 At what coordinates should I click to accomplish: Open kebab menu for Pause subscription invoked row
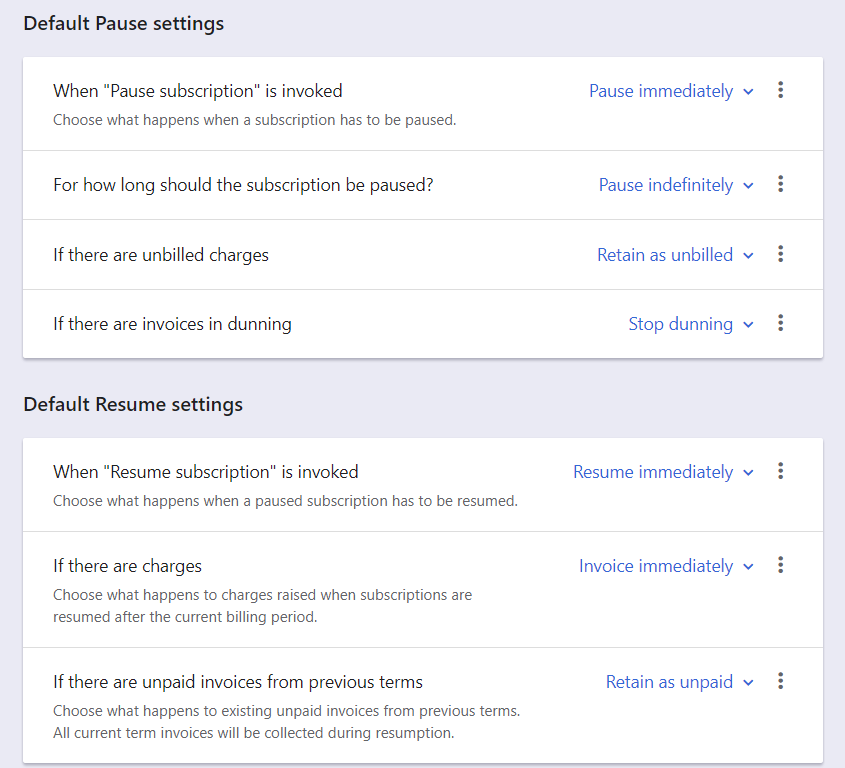click(781, 91)
